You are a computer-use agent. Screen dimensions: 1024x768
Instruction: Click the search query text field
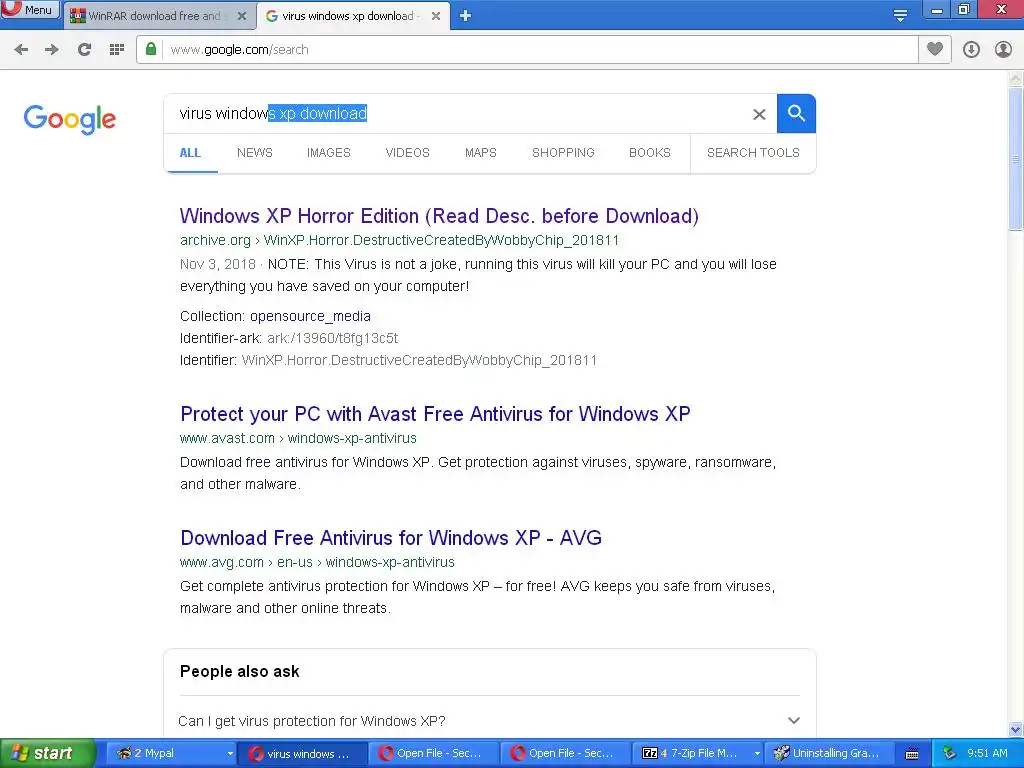point(457,114)
